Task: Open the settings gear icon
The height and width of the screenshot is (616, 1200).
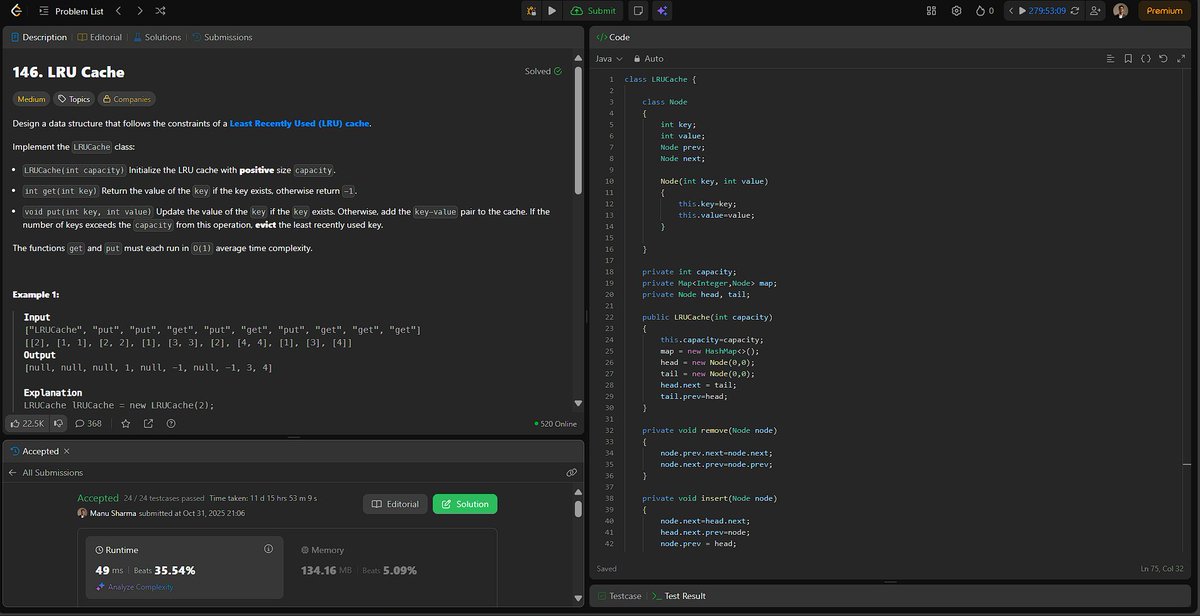Action: [956, 10]
